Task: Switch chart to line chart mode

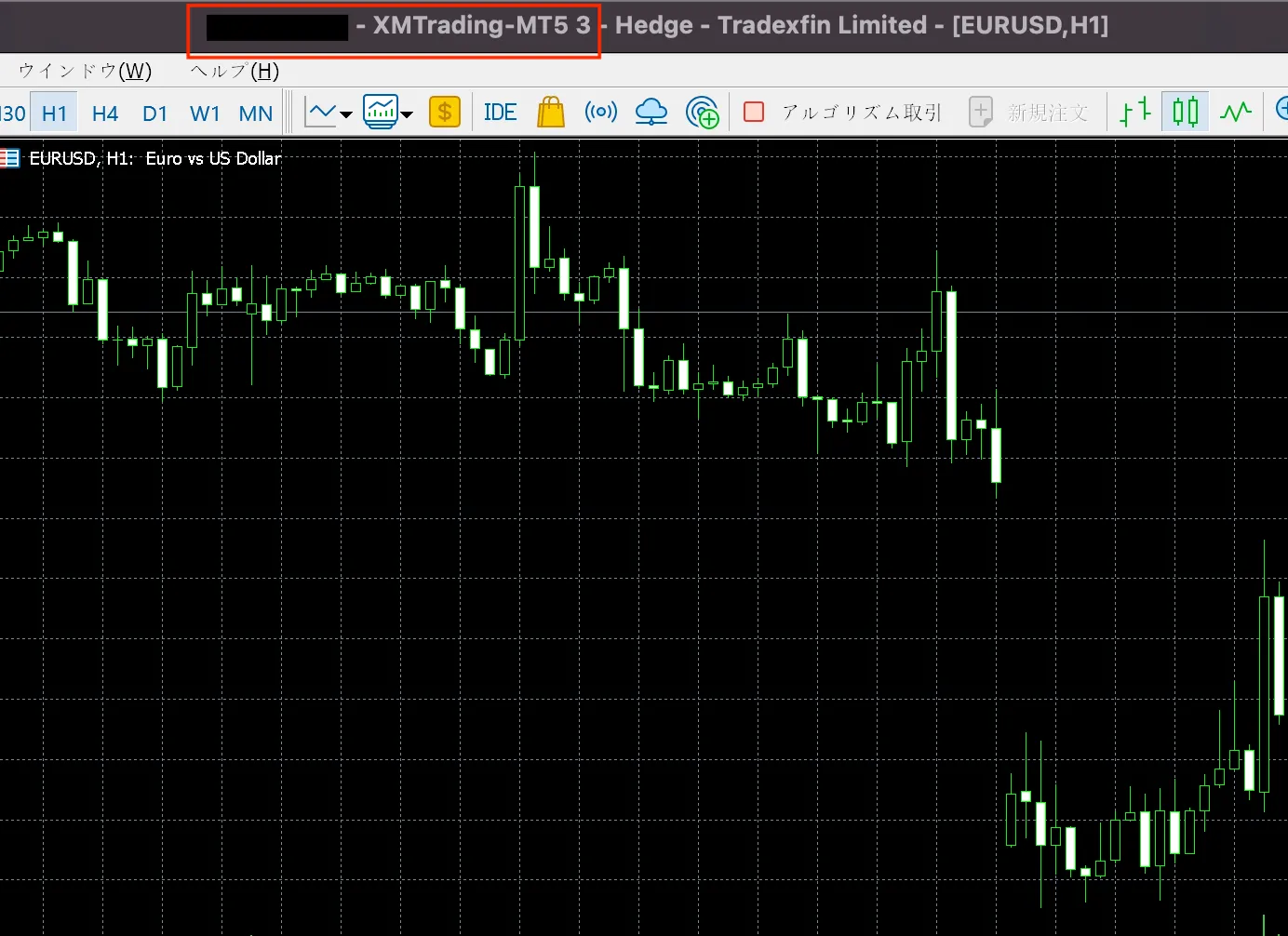Action: tap(1236, 113)
